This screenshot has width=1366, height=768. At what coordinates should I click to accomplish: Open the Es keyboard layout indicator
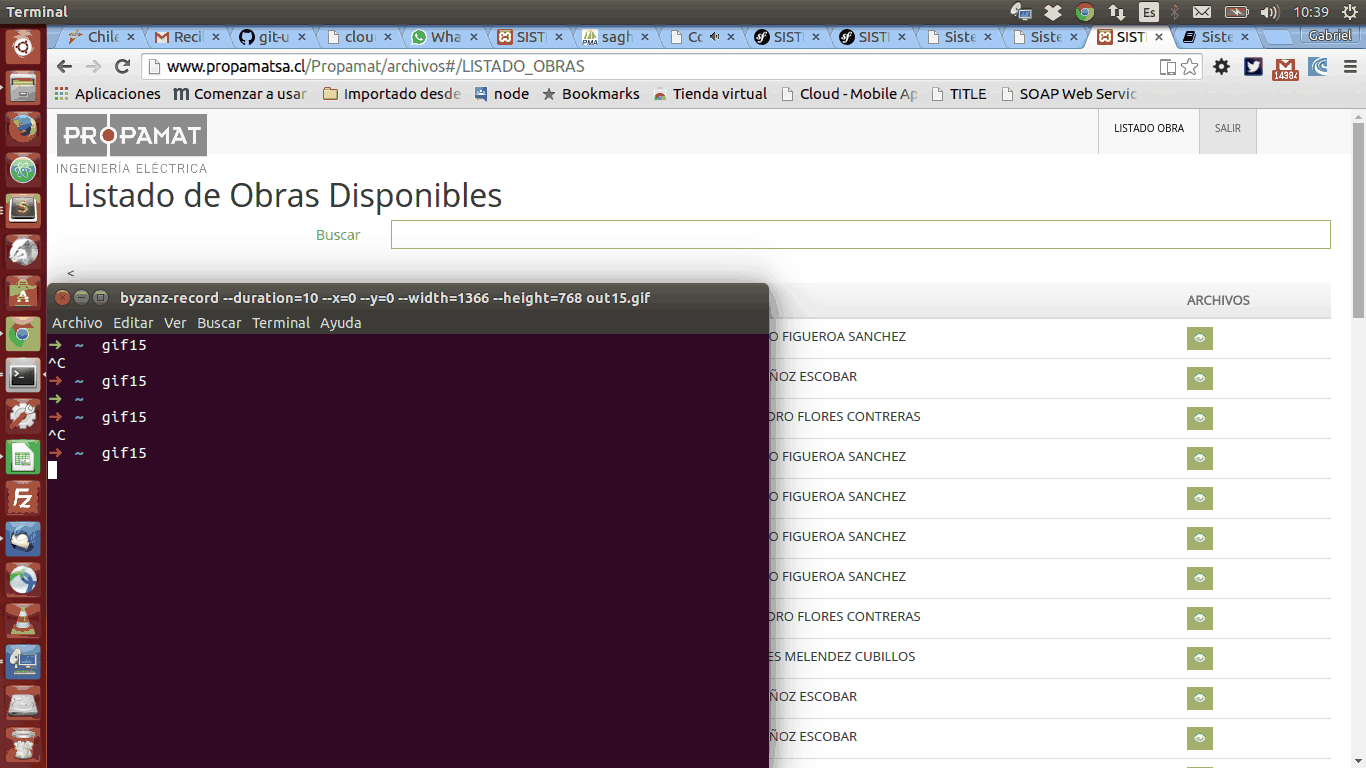(1149, 12)
